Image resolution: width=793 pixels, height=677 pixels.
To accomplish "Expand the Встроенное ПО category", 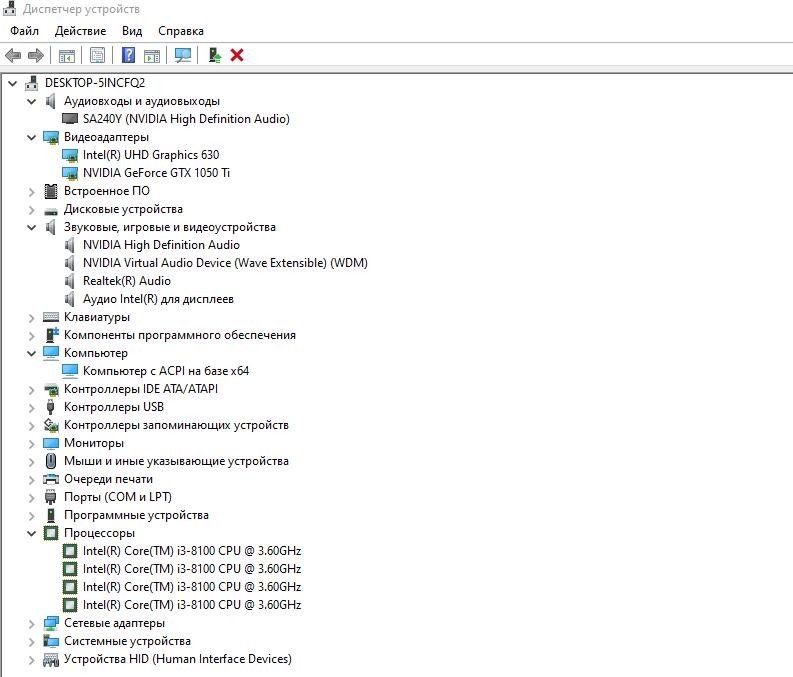I will click(31, 192).
